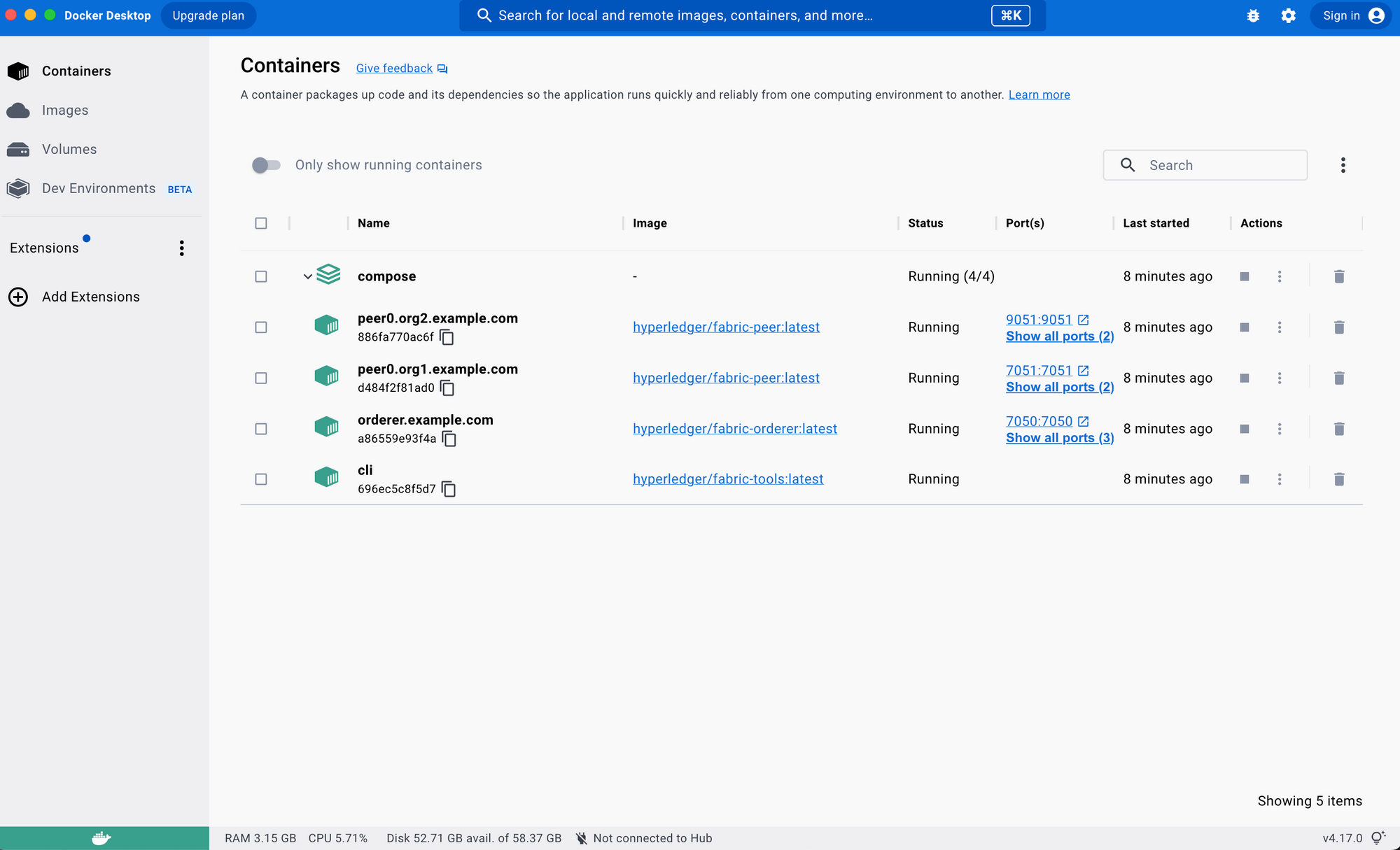Sort by the Name column header
This screenshot has height=850, width=1400.
click(x=374, y=223)
